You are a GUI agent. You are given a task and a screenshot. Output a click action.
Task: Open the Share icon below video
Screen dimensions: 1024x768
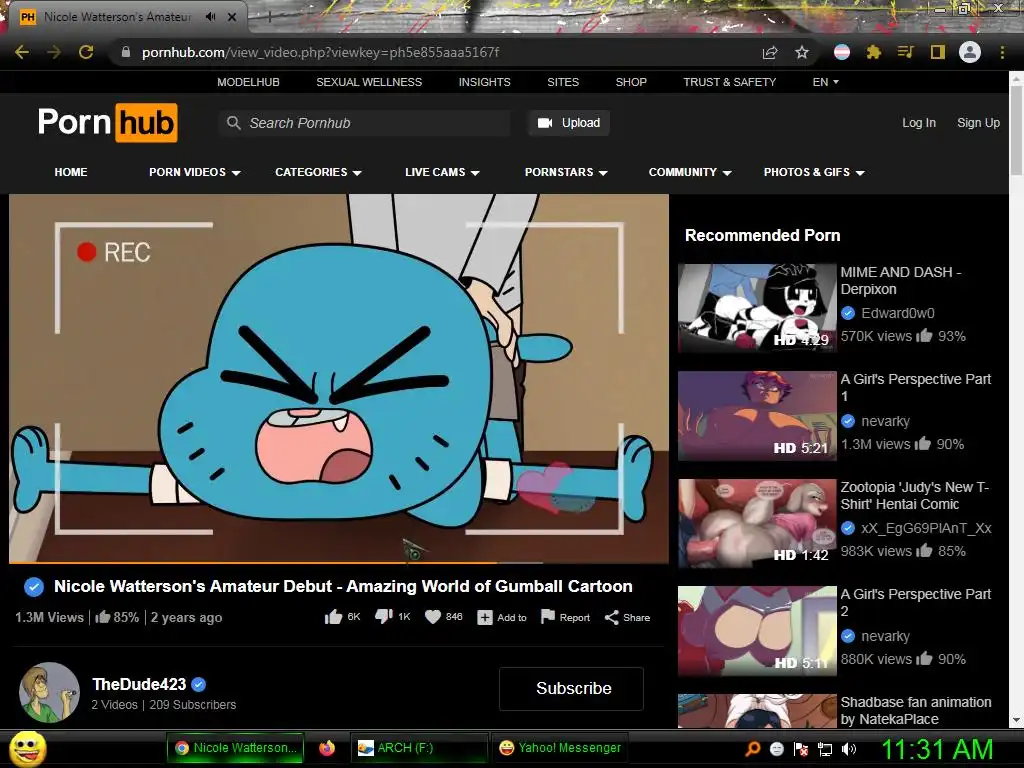click(611, 618)
